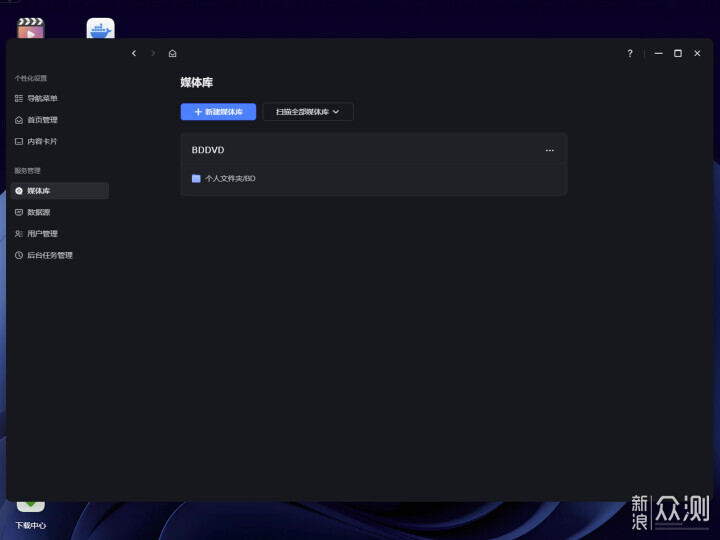
Task: Click the BDDVD library title
Action: pos(208,150)
